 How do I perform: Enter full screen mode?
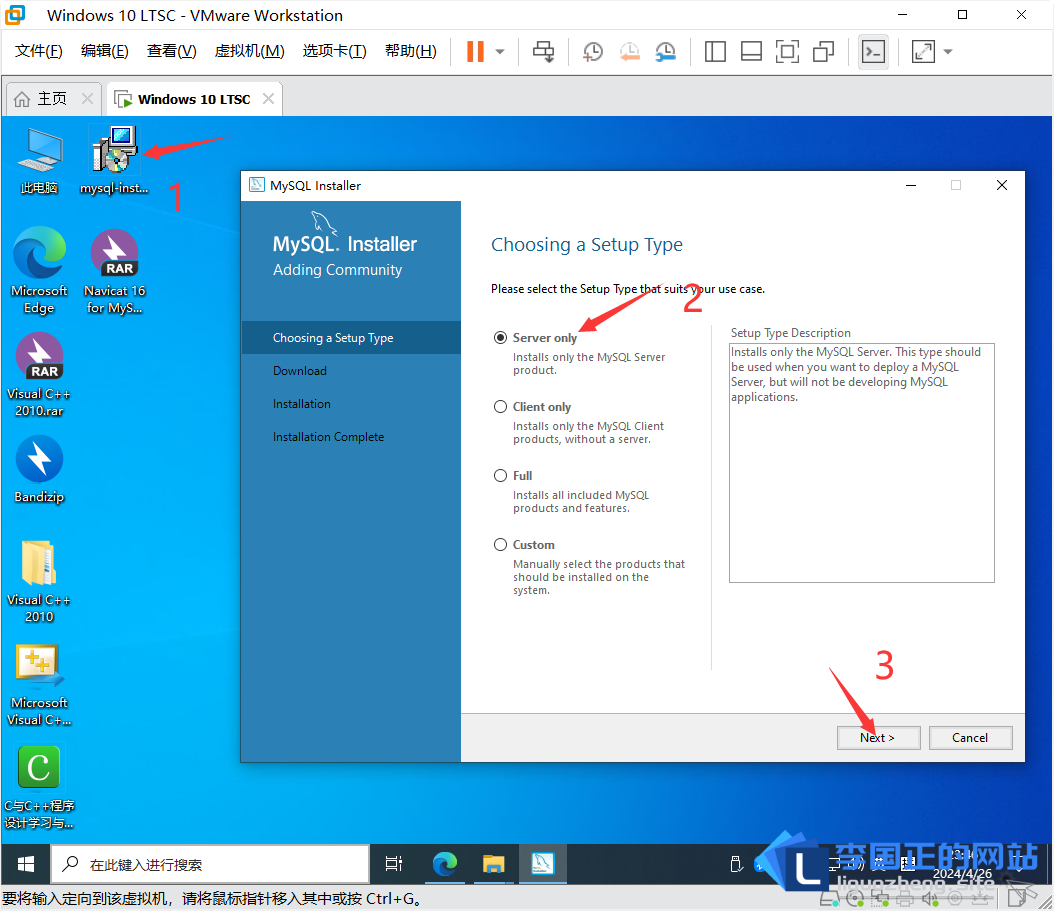coord(787,52)
